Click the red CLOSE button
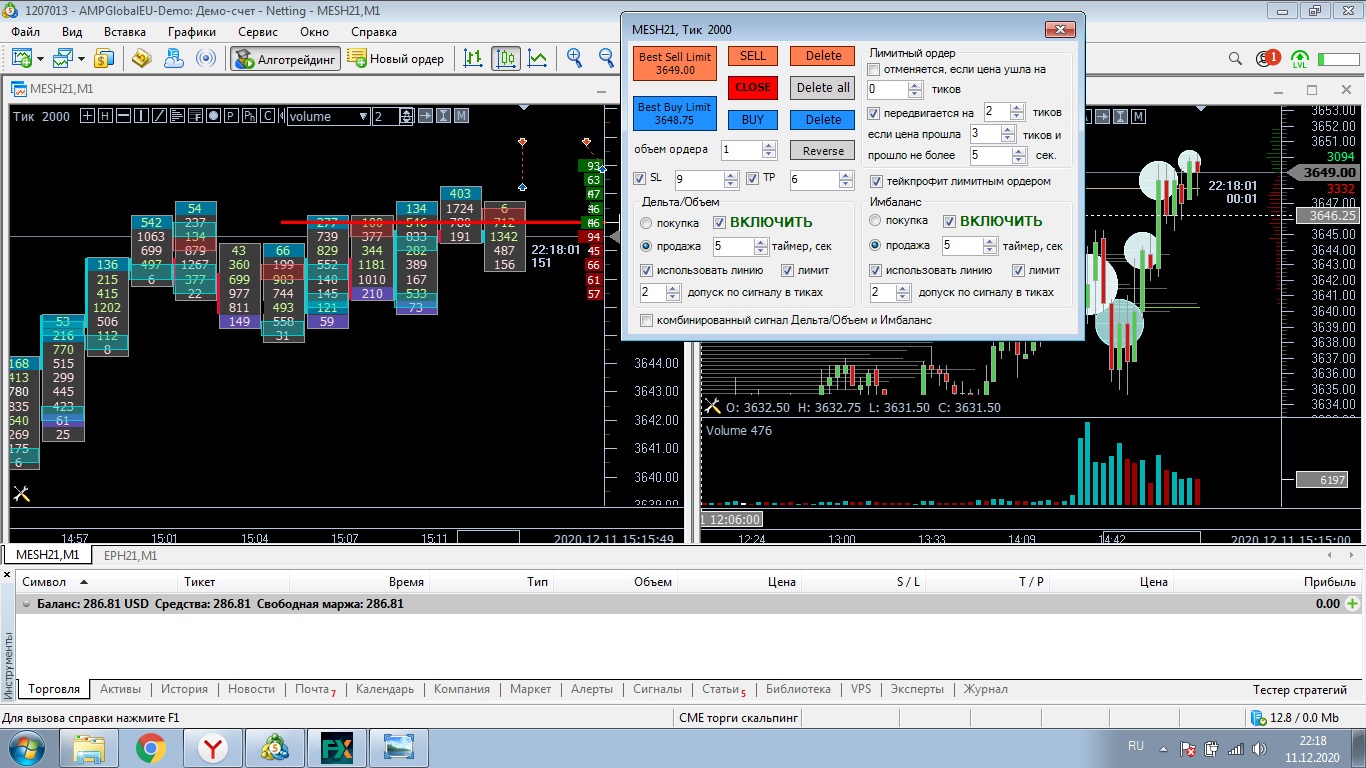The width and height of the screenshot is (1366, 768). 753,87
